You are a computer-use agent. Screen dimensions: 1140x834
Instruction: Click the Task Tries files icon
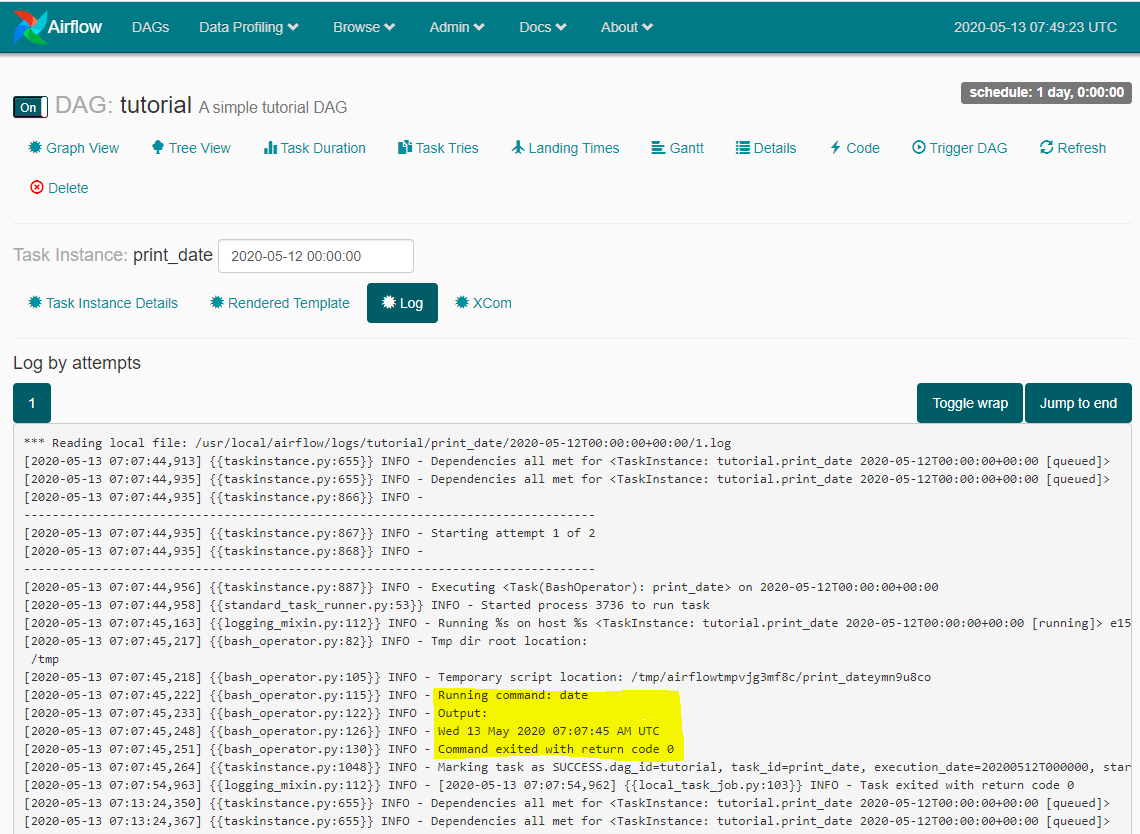point(405,148)
